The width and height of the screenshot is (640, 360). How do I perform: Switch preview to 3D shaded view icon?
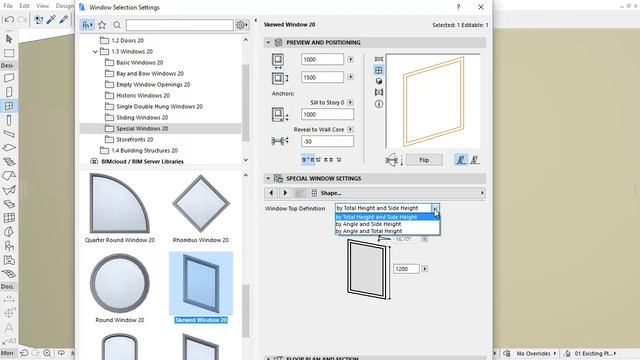pyautogui.click(x=379, y=81)
